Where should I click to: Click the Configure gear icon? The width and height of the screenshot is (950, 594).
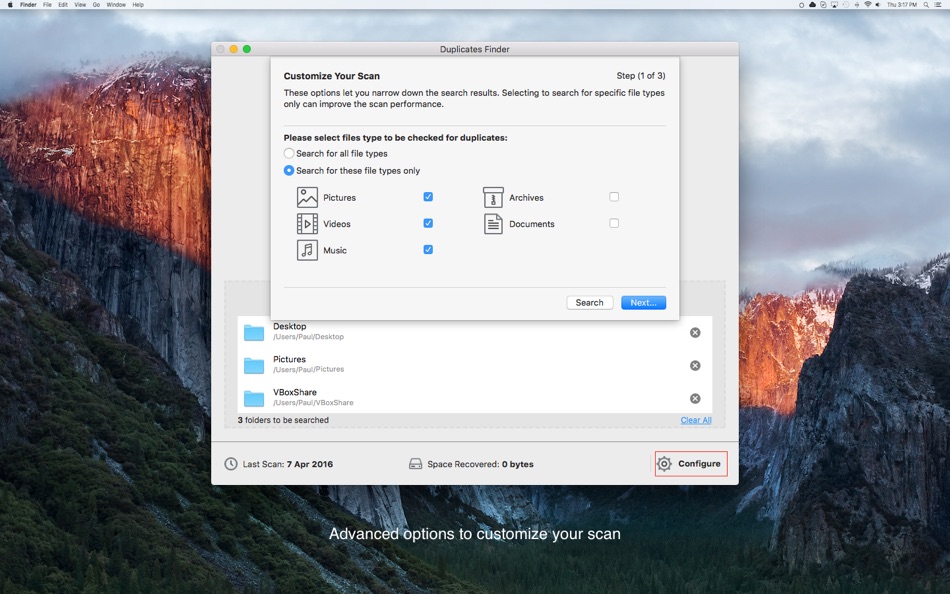pos(664,464)
